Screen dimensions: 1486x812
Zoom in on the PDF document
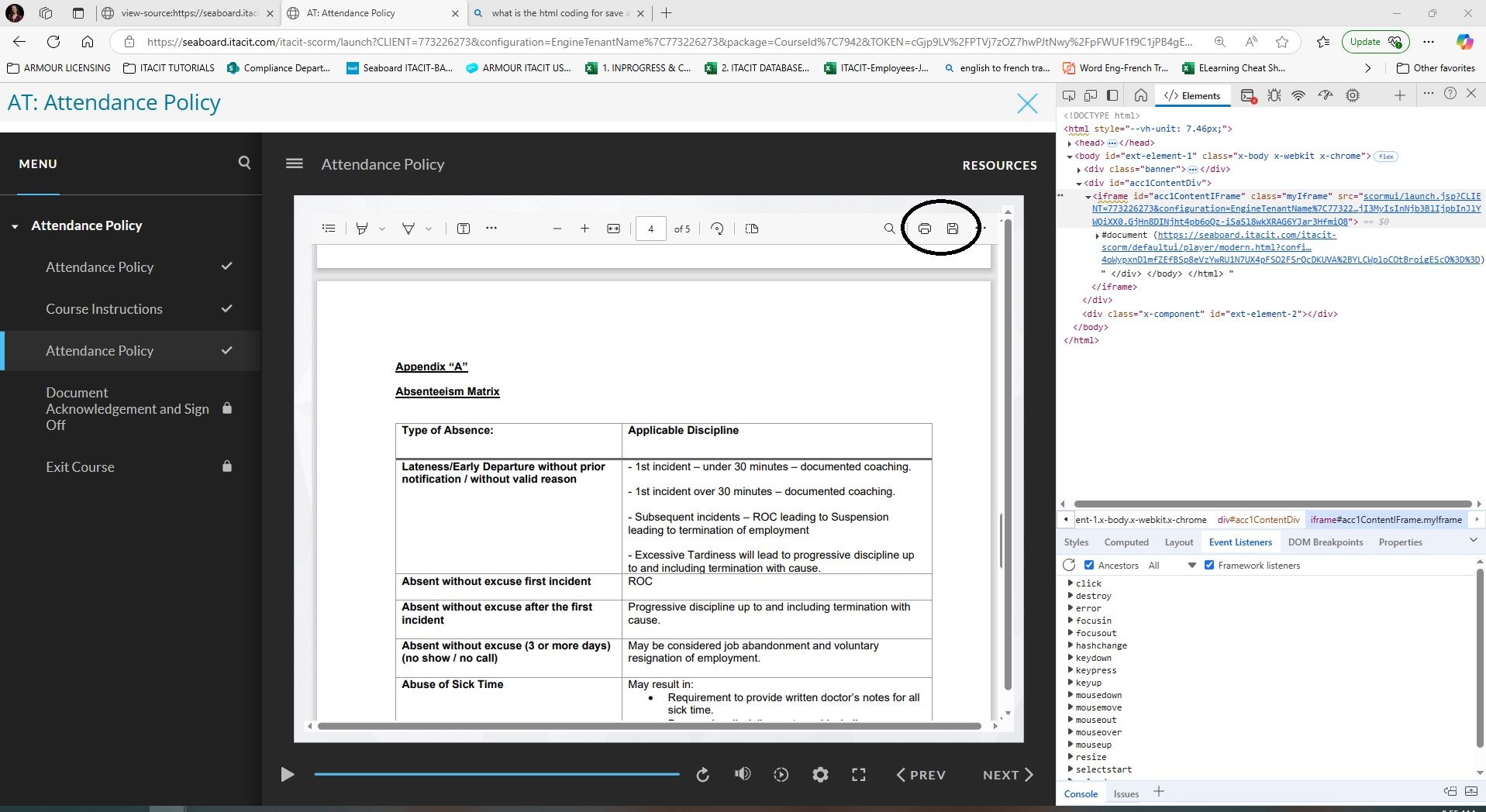(x=585, y=229)
